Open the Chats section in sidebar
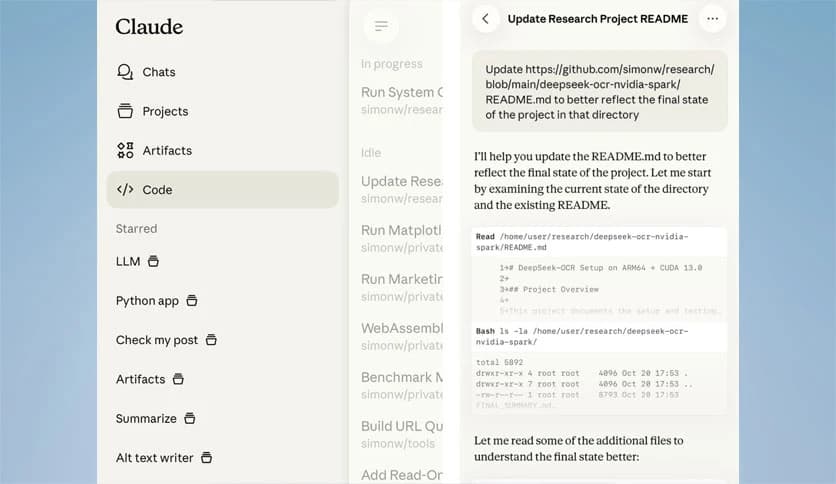This screenshot has height=484, width=836. [158, 72]
